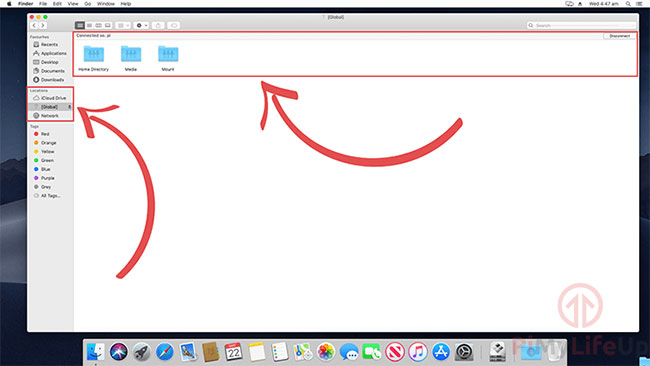Open the File menu
Image resolution: width=650 pixels, height=366 pixels.
pos(43,4)
